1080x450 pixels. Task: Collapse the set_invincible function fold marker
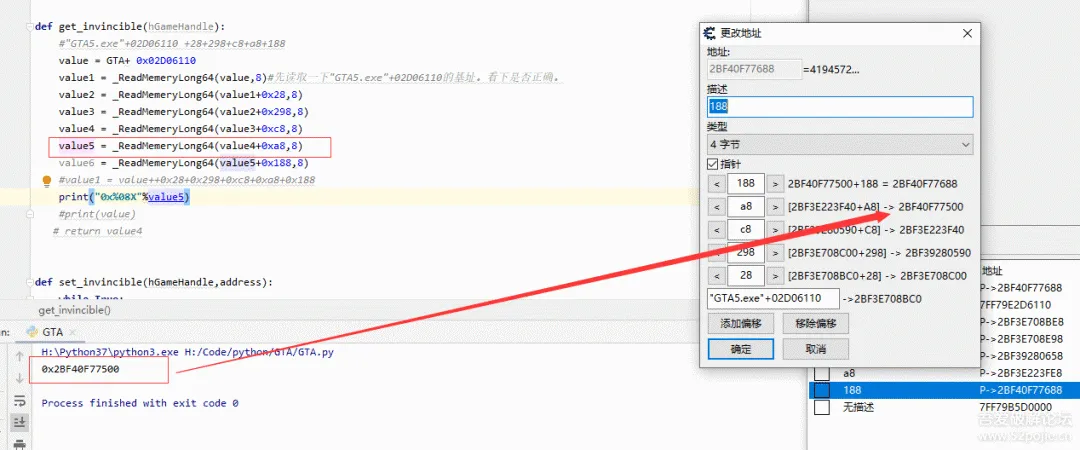click(28, 282)
